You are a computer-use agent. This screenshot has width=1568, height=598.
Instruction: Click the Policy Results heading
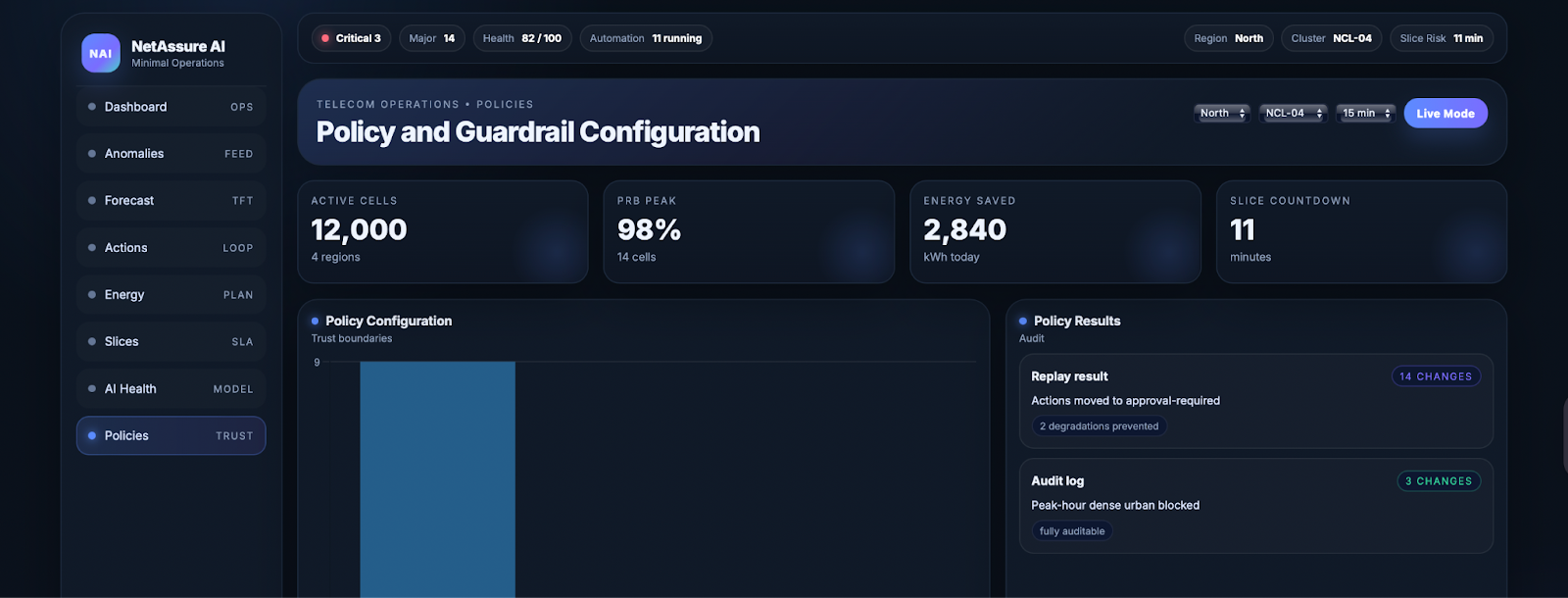tap(1077, 321)
